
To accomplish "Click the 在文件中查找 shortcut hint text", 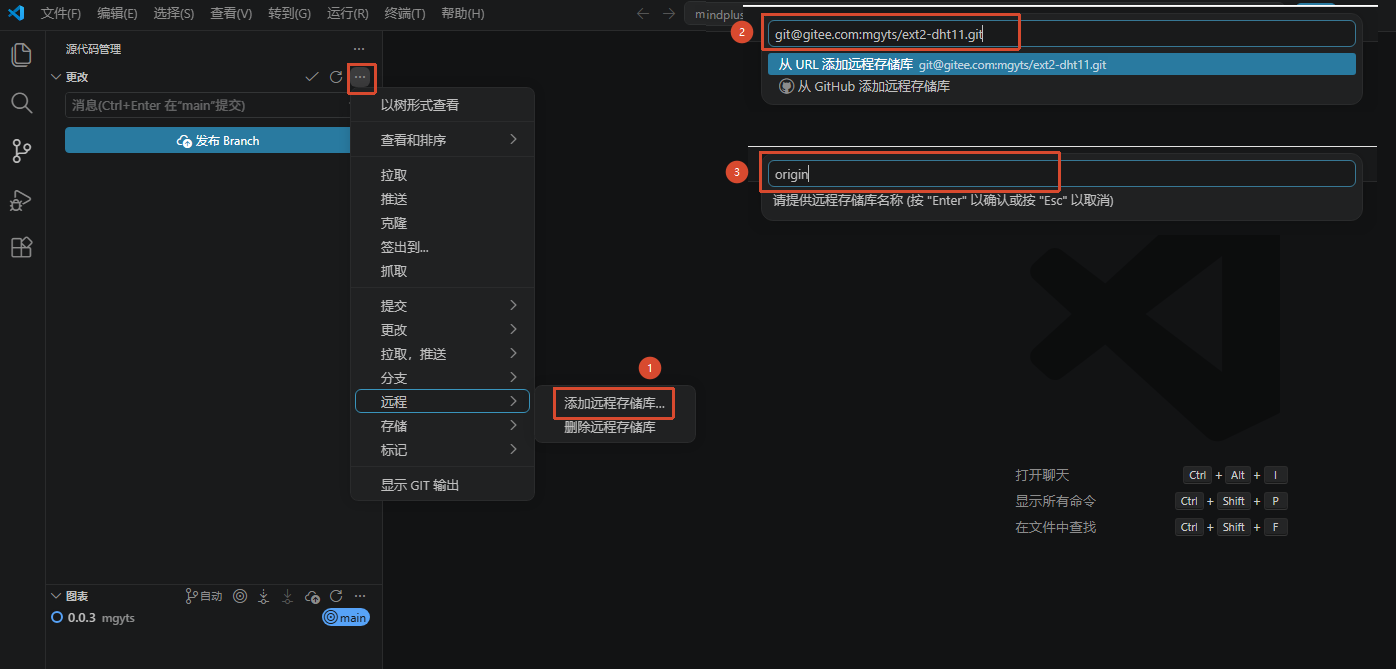I will point(1055,527).
